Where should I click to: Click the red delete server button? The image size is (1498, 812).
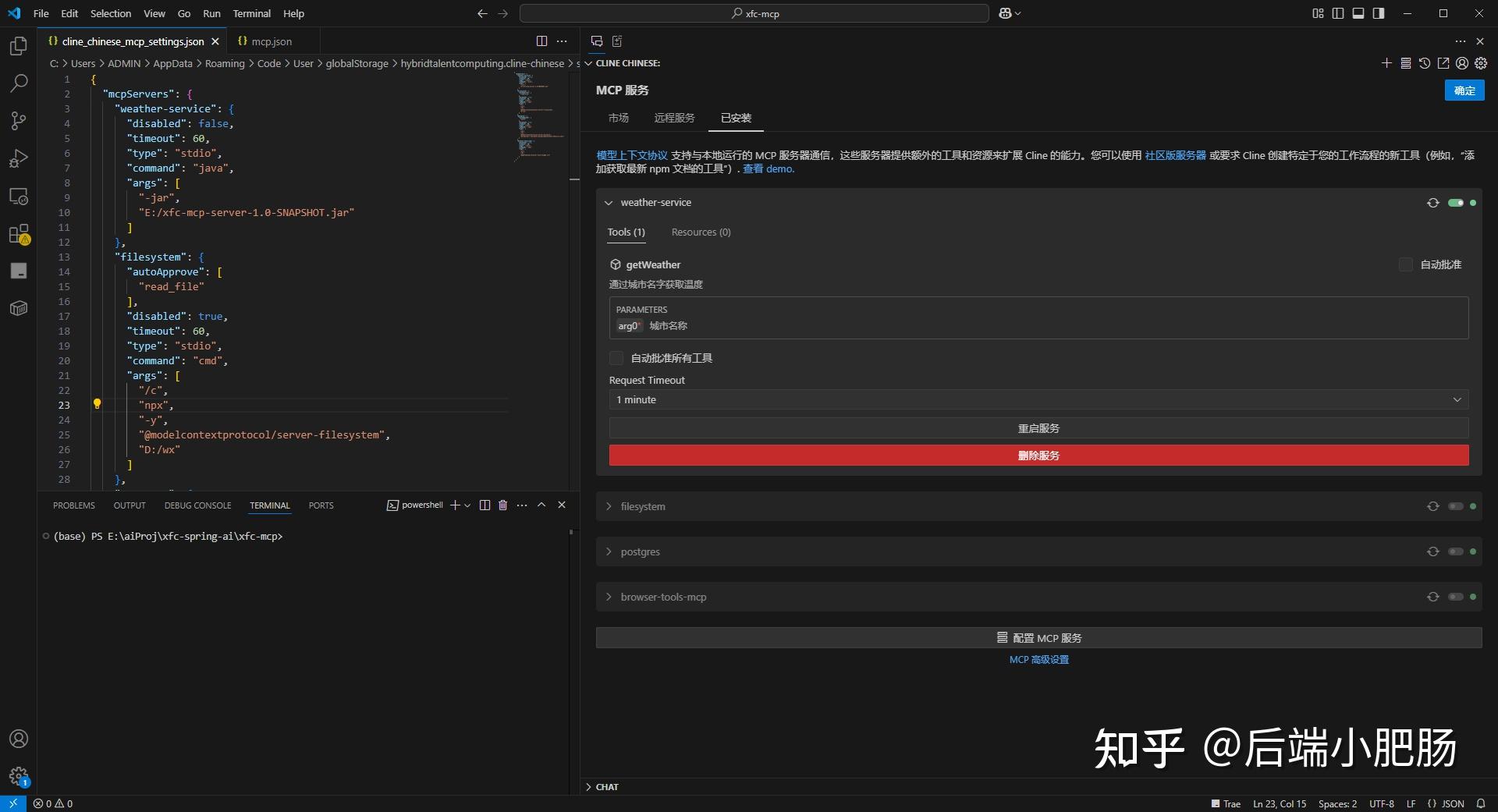point(1038,455)
